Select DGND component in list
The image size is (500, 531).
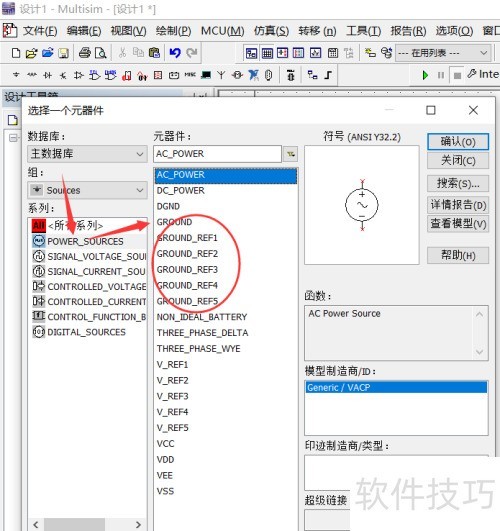tap(168, 206)
